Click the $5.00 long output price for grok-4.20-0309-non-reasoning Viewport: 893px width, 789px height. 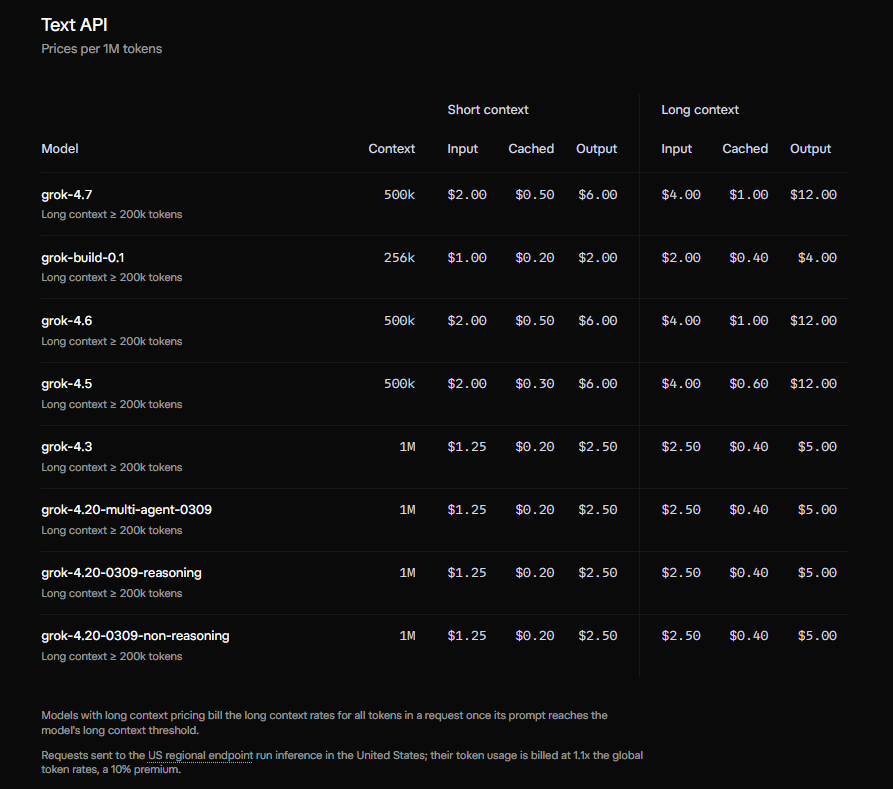tap(817, 636)
